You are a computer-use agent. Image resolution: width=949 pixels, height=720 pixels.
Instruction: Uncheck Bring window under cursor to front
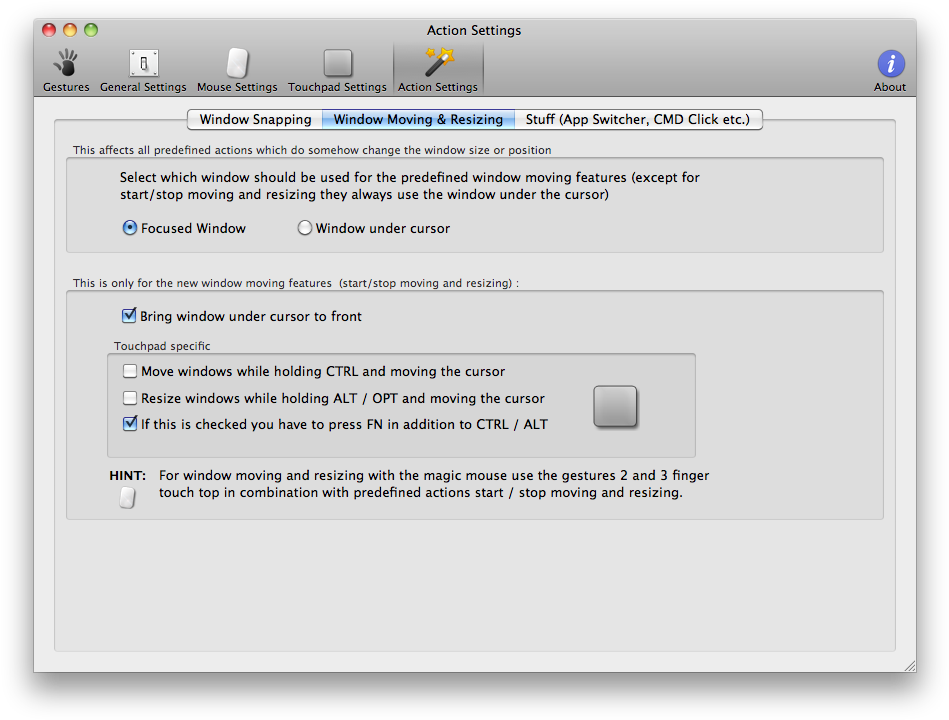[x=129, y=316]
